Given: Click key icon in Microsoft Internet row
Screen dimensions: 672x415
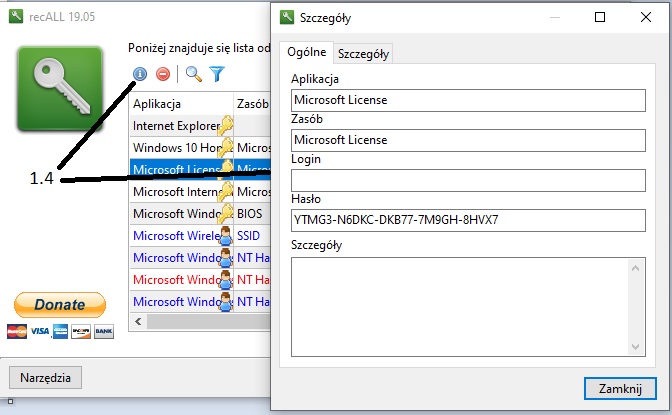Looking at the screenshot, I should coord(226,192).
